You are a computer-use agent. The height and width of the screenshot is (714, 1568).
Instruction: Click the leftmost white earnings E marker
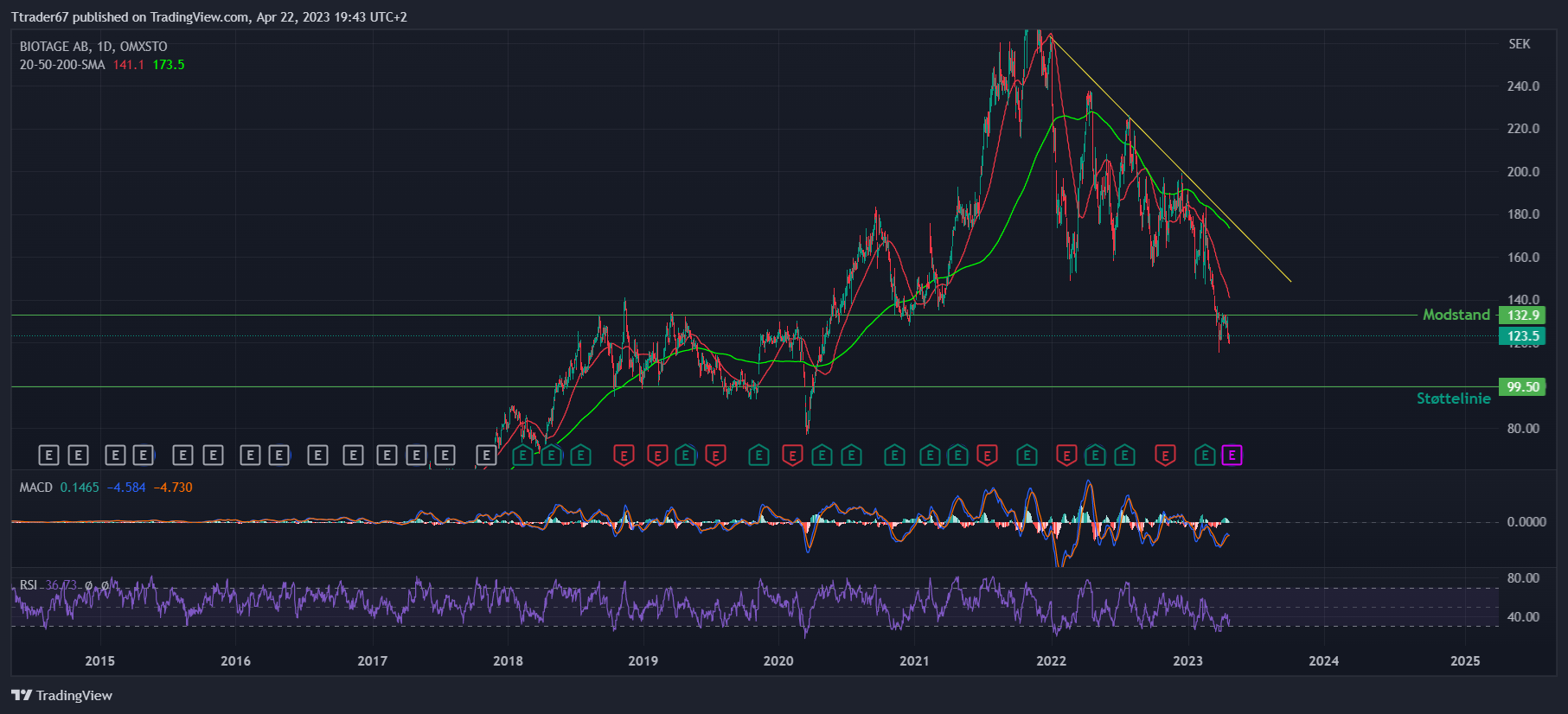tap(48, 455)
